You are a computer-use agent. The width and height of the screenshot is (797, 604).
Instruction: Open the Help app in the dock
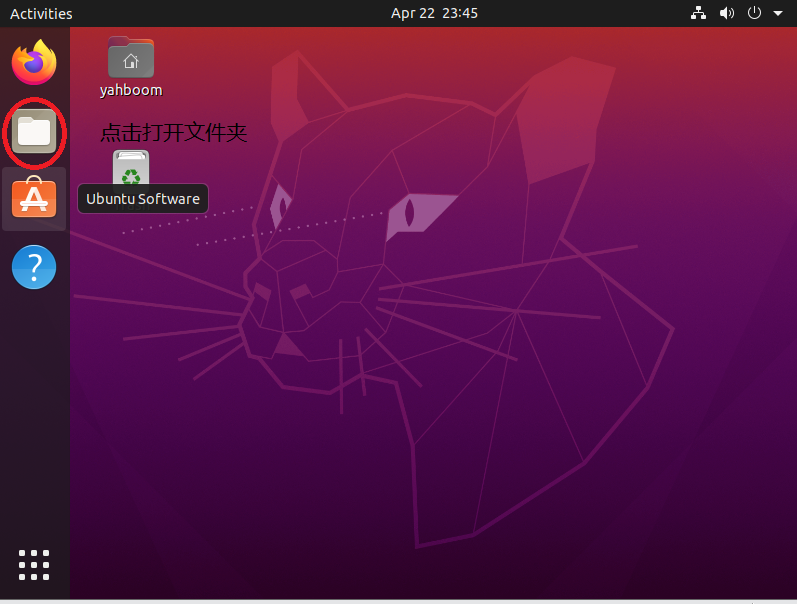point(34,267)
